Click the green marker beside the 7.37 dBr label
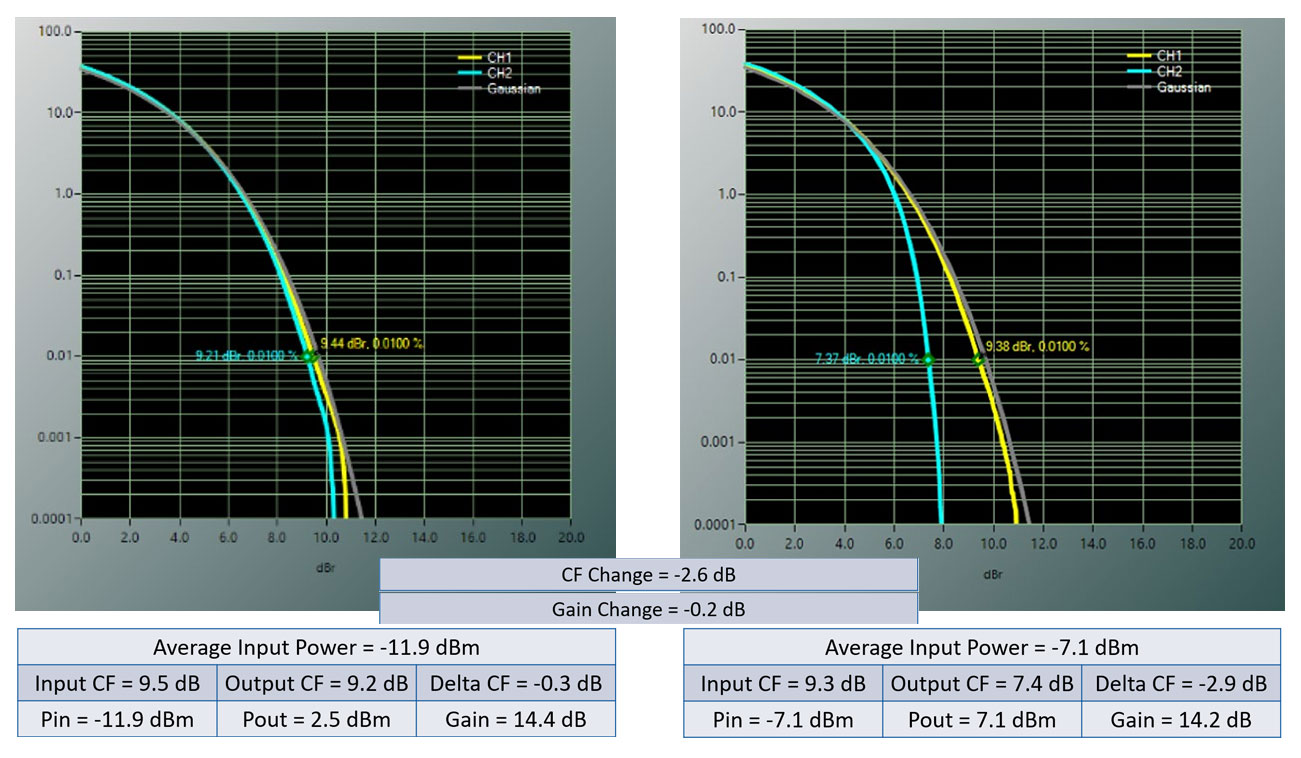Screen dimensions: 1301x758 click(x=928, y=359)
